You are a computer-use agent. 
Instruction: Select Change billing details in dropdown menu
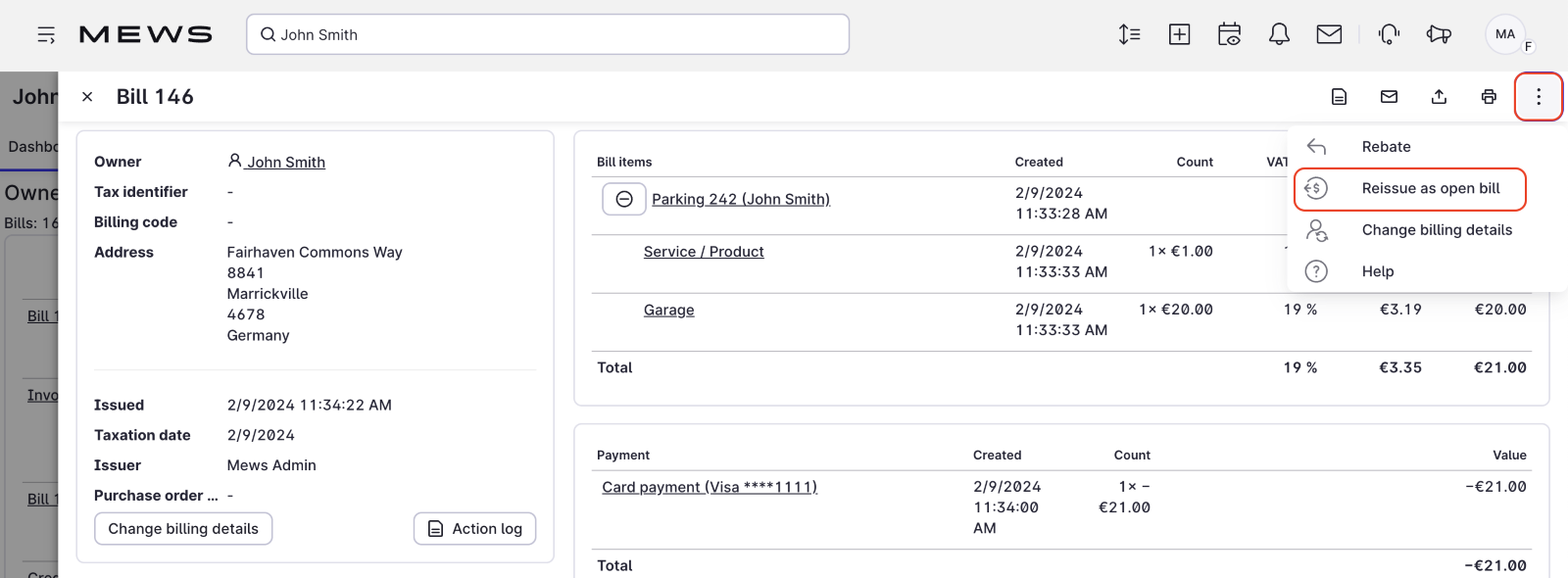[x=1436, y=230]
